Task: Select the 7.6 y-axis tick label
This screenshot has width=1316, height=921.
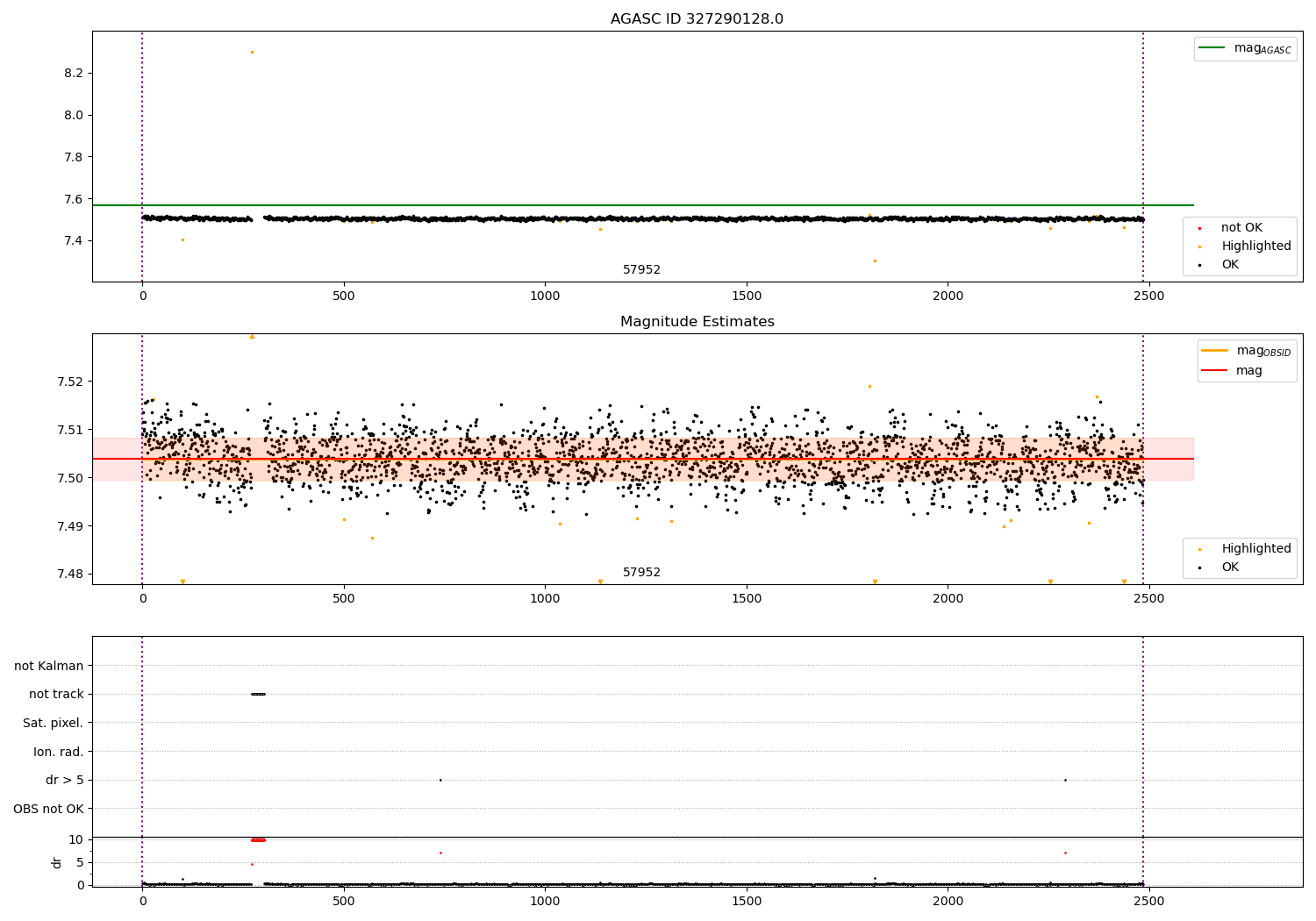Action: click(74, 199)
